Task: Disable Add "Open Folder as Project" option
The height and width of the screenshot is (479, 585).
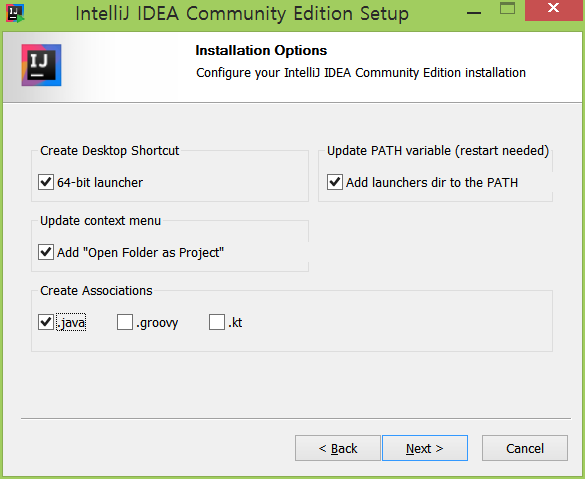Action: pos(46,252)
